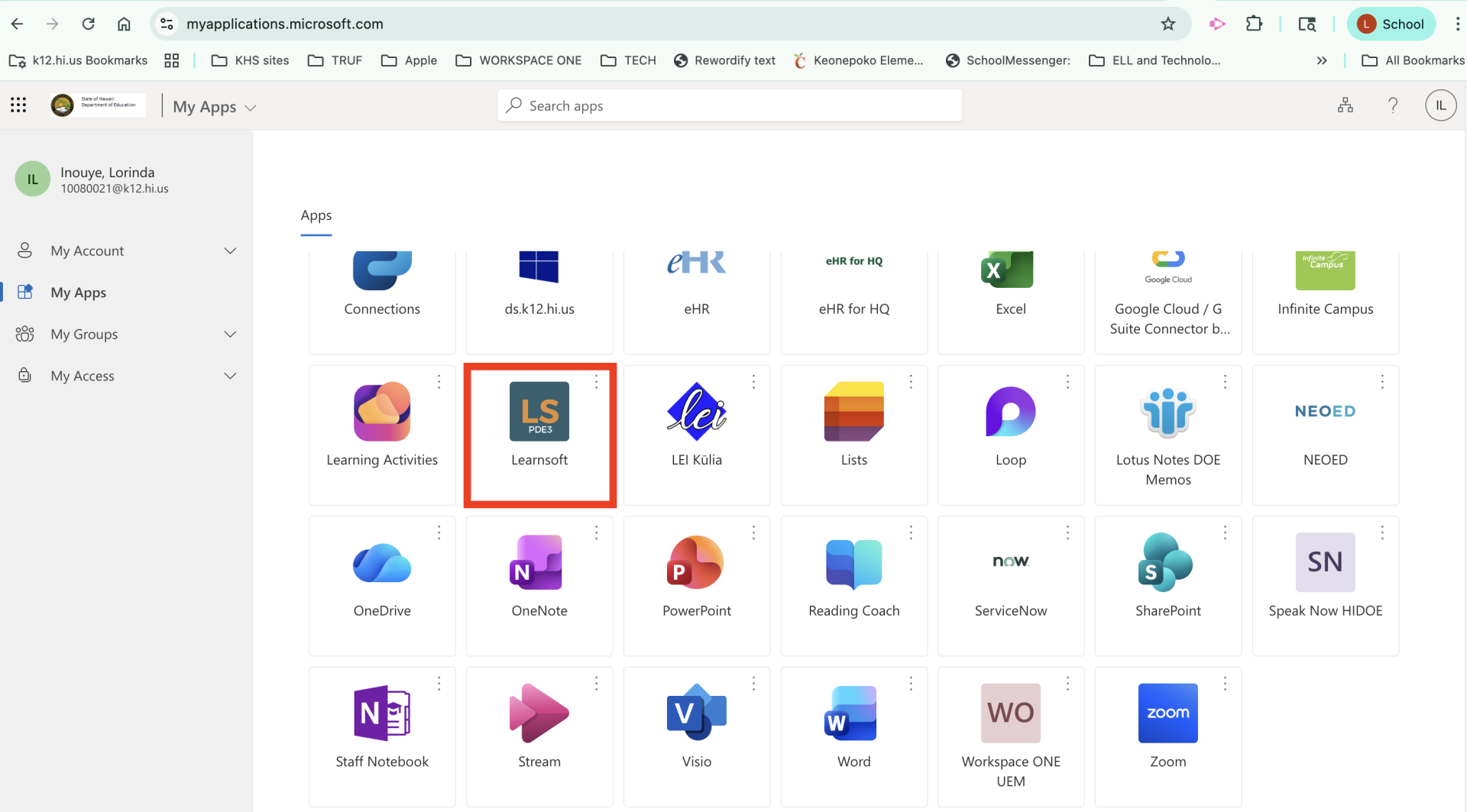Show more bookmarks with the chevron
The image size is (1467, 812).
click(1322, 60)
